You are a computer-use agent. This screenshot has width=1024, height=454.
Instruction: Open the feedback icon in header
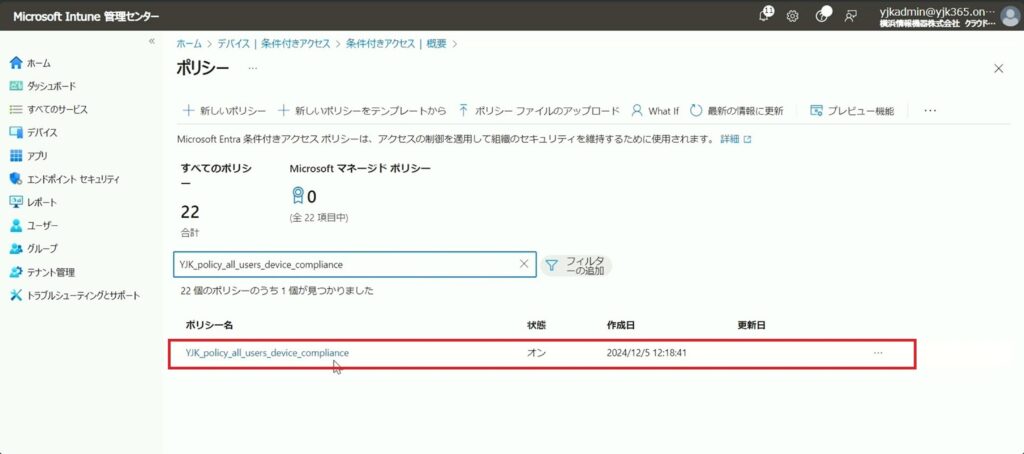(x=850, y=16)
